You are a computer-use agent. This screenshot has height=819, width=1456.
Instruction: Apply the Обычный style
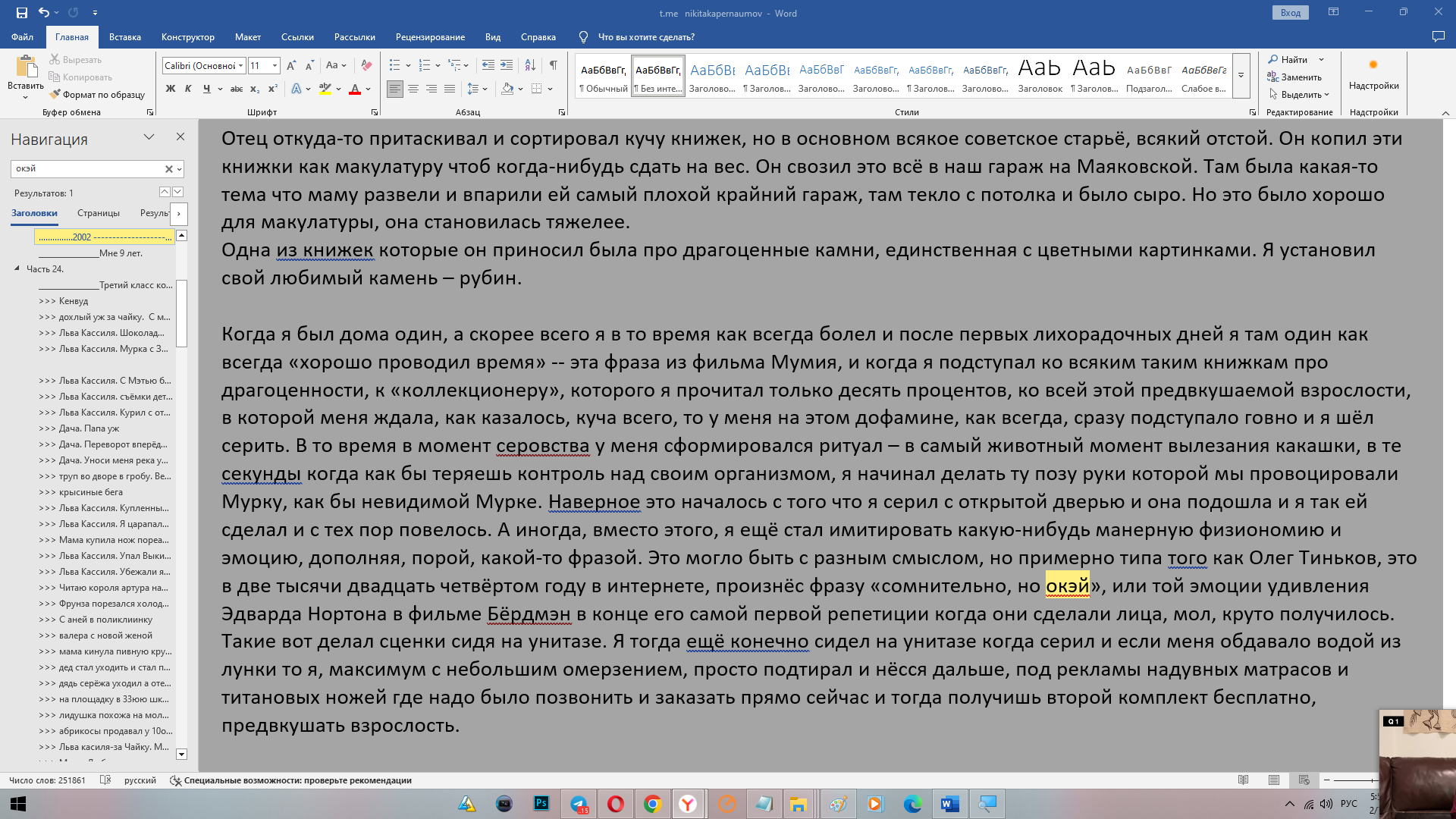[604, 76]
